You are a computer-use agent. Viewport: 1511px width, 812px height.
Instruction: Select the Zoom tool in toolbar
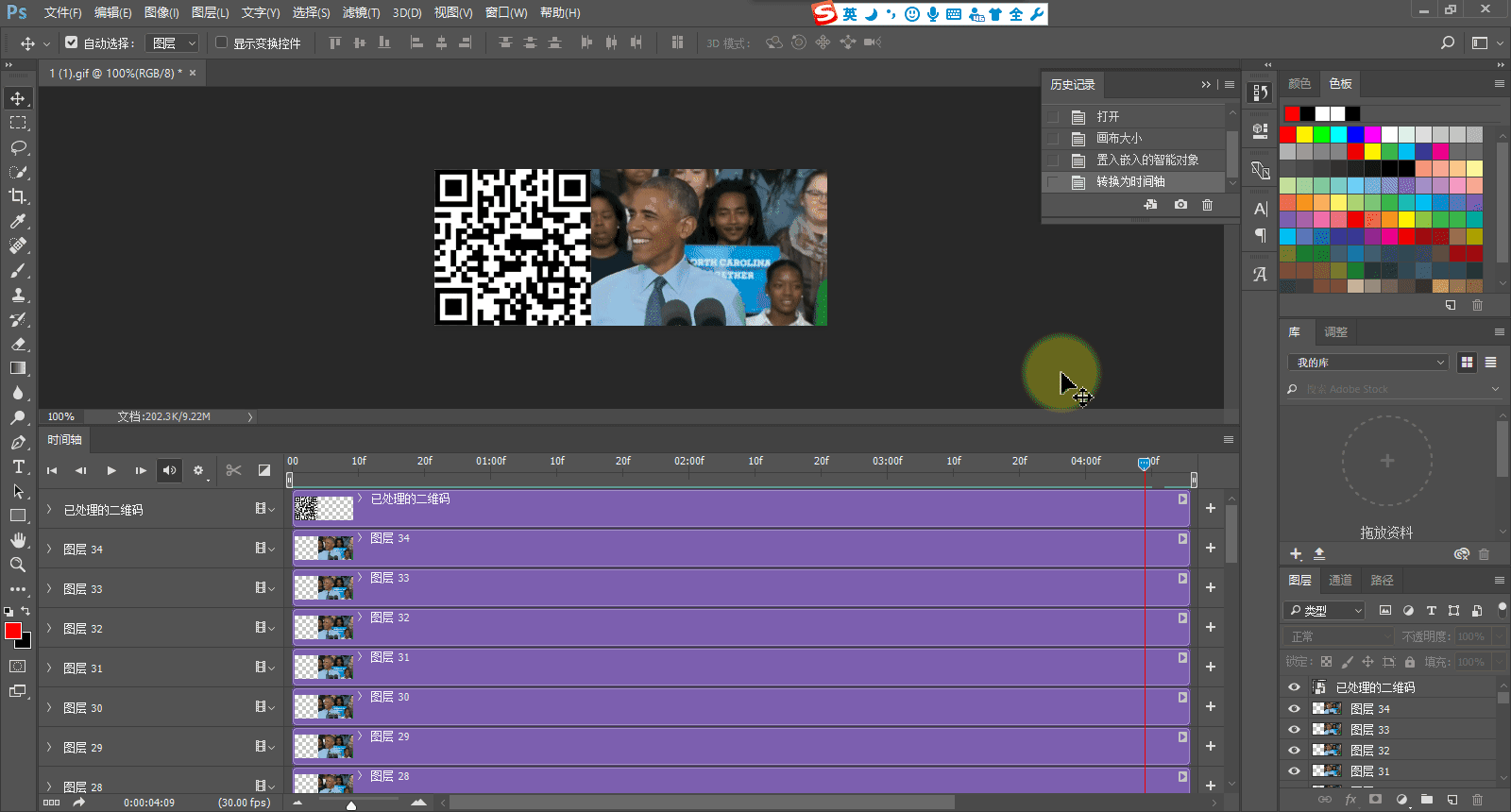(18, 565)
